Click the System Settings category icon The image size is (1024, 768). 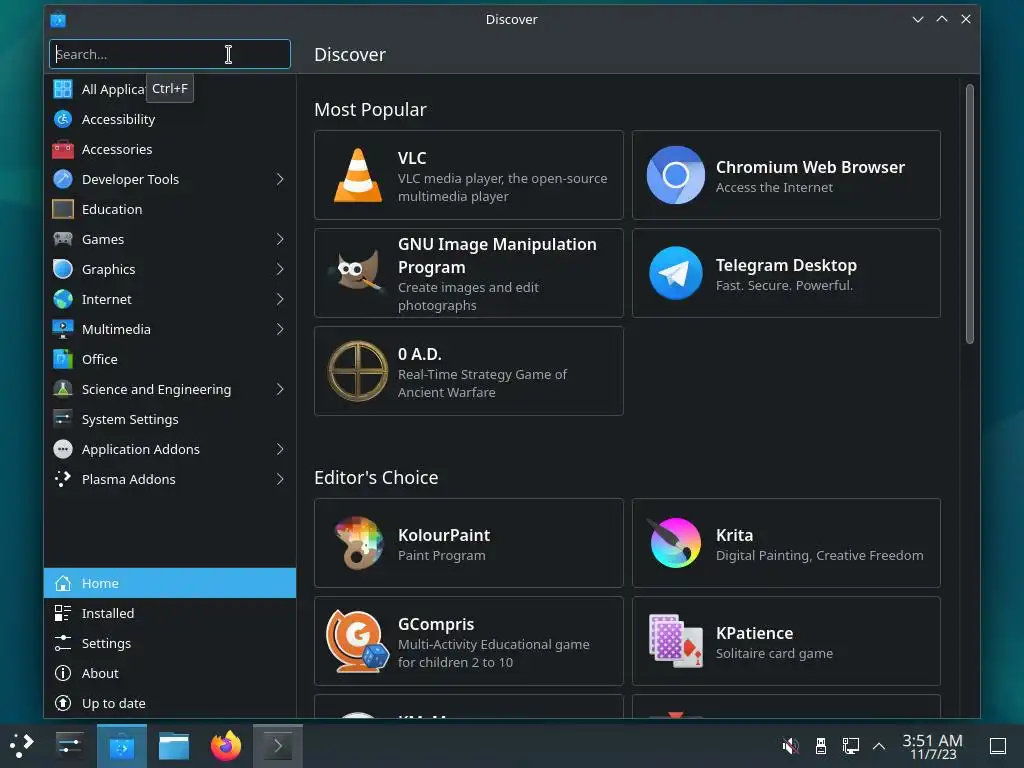63,419
